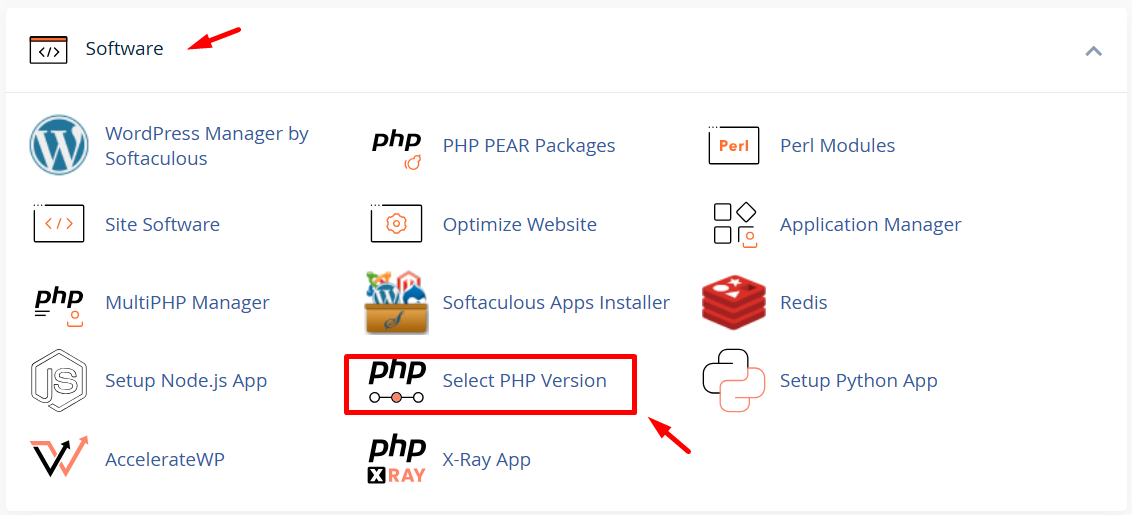Image resolution: width=1132 pixels, height=515 pixels.
Task: Click the Site Software icon
Action: coord(59,224)
